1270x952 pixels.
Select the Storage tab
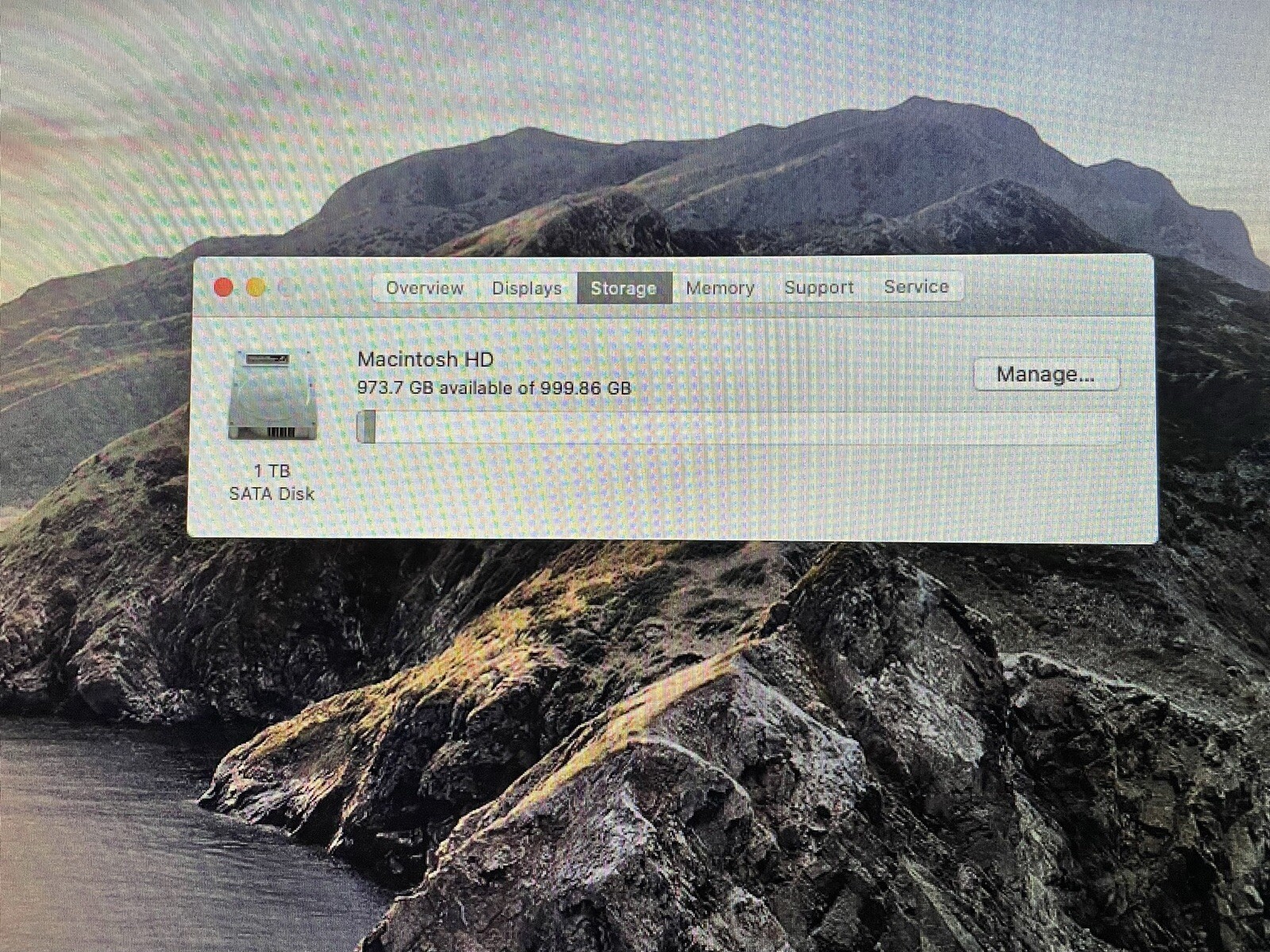coord(624,287)
